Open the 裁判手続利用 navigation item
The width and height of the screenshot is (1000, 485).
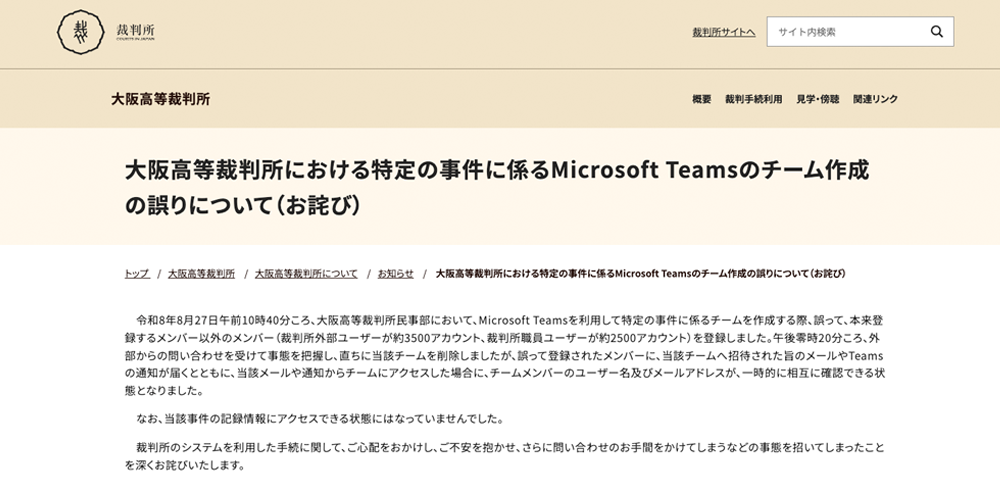pyautogui.click(x=753, y=99)
